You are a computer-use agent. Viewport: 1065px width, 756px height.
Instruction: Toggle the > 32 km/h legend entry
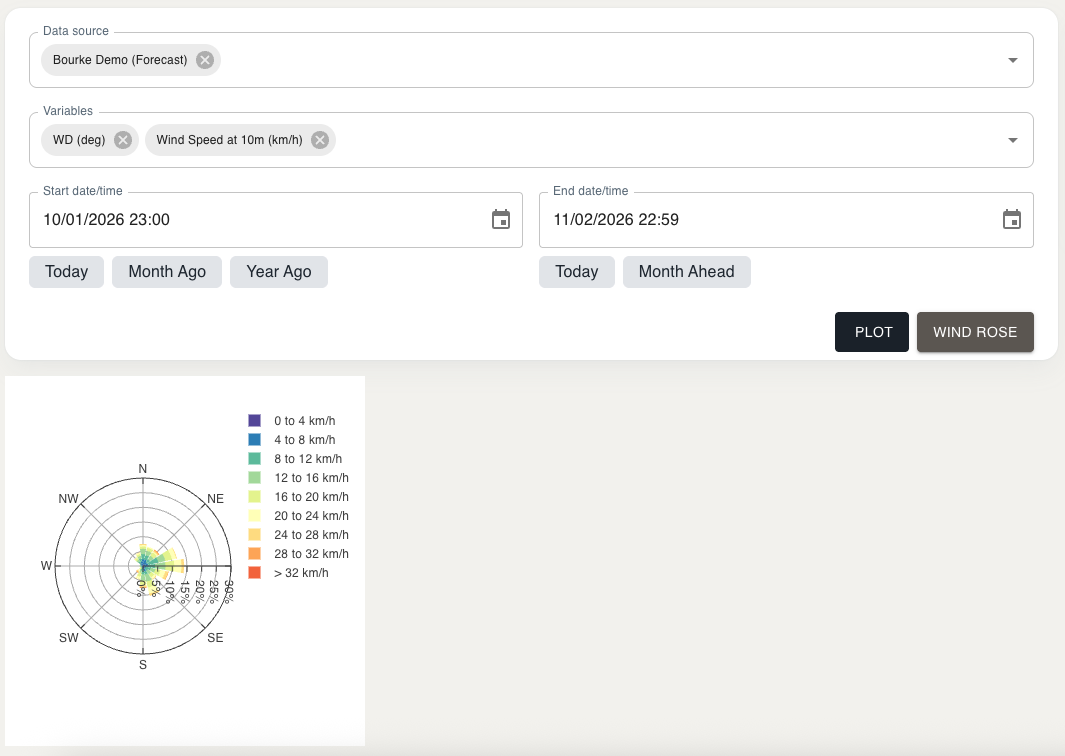pyautogui.click(x=300, y=573)
